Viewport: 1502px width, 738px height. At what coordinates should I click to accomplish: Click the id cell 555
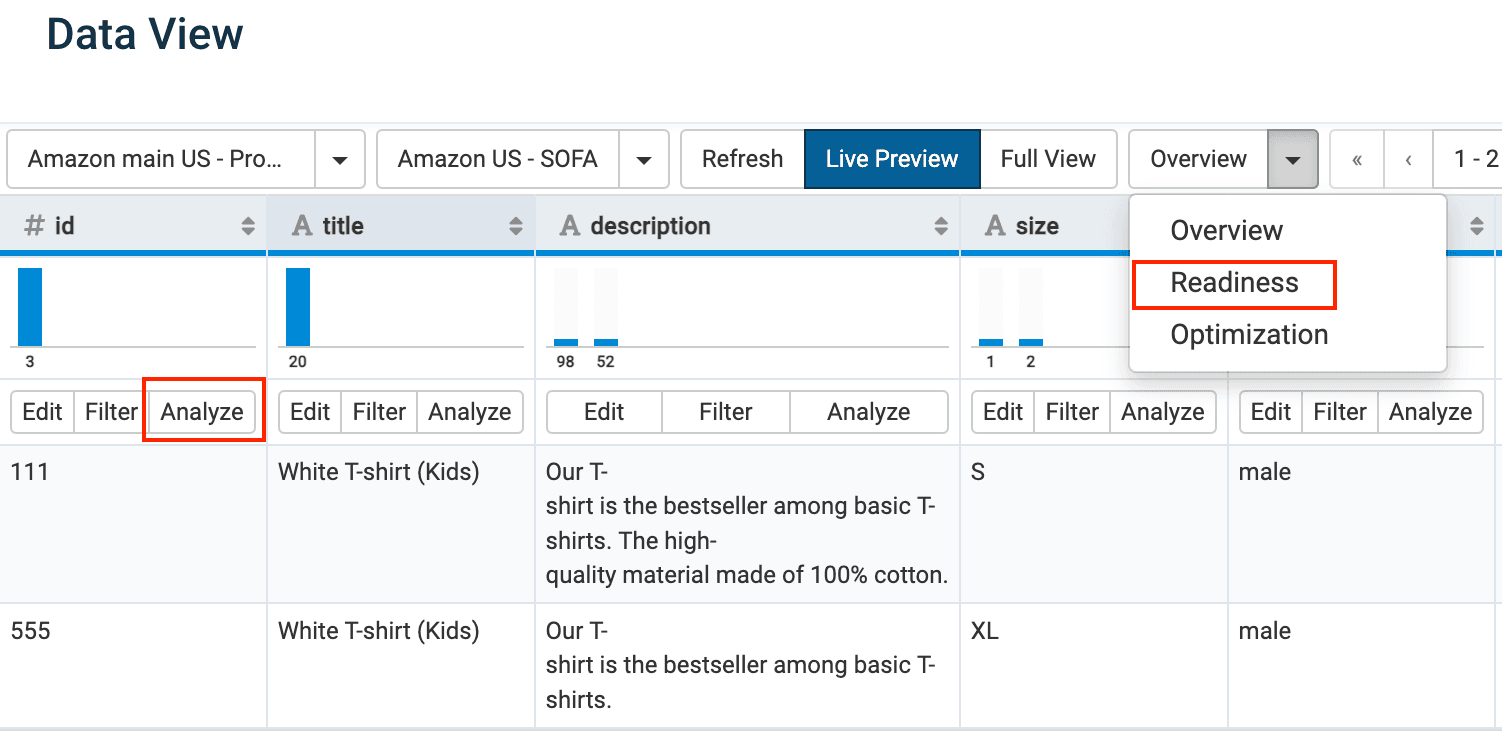pyautogui.click(x=133, y=665)
